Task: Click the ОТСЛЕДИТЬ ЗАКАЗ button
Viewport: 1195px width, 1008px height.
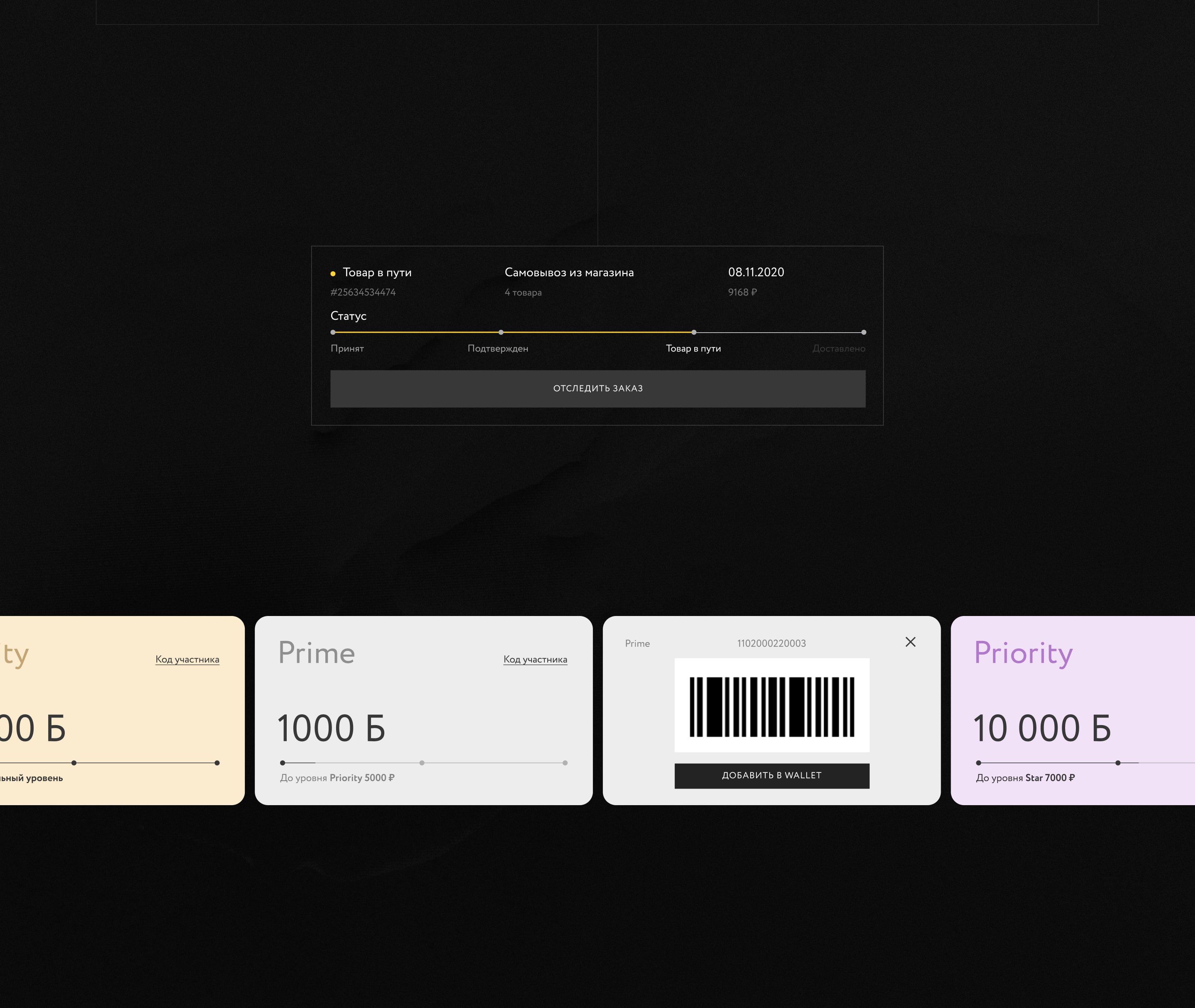Action: 598,389
